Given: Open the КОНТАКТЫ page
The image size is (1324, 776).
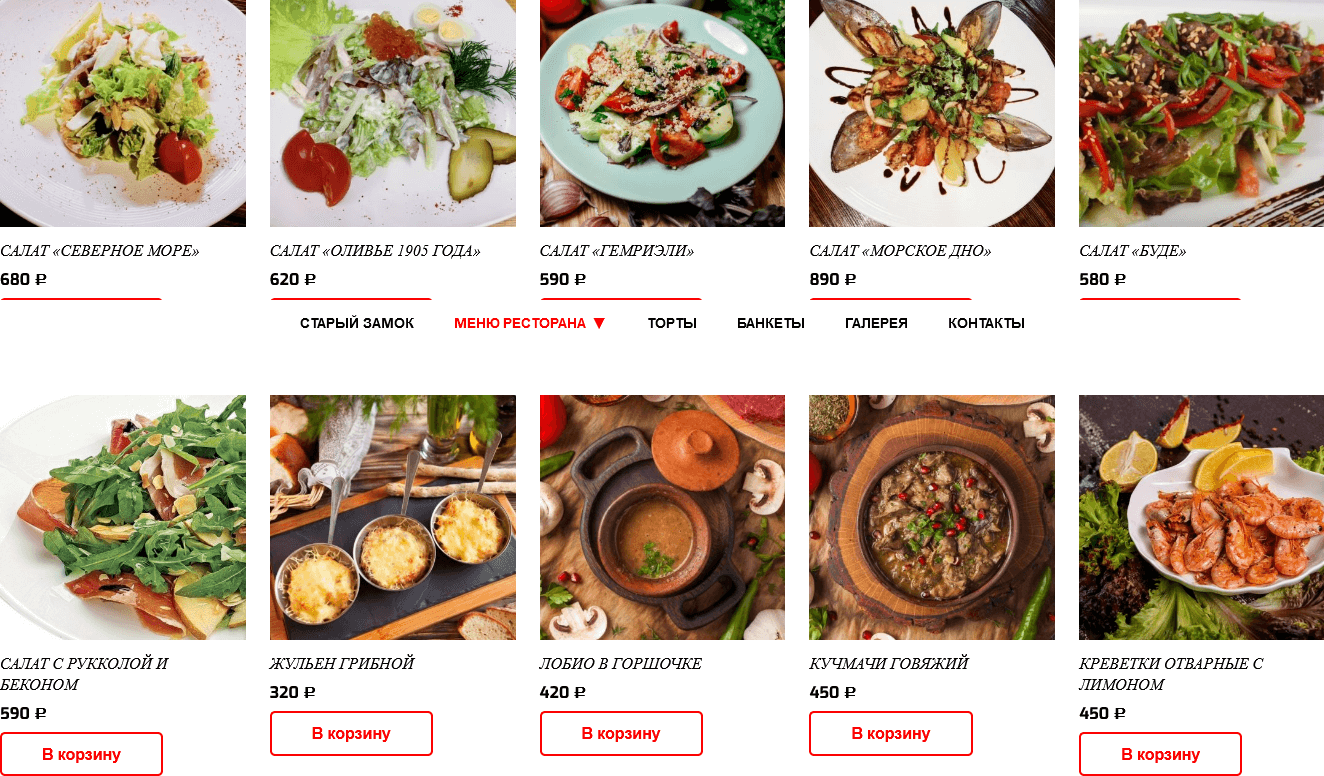Looking at the screenshot, I should click(986, 323).
